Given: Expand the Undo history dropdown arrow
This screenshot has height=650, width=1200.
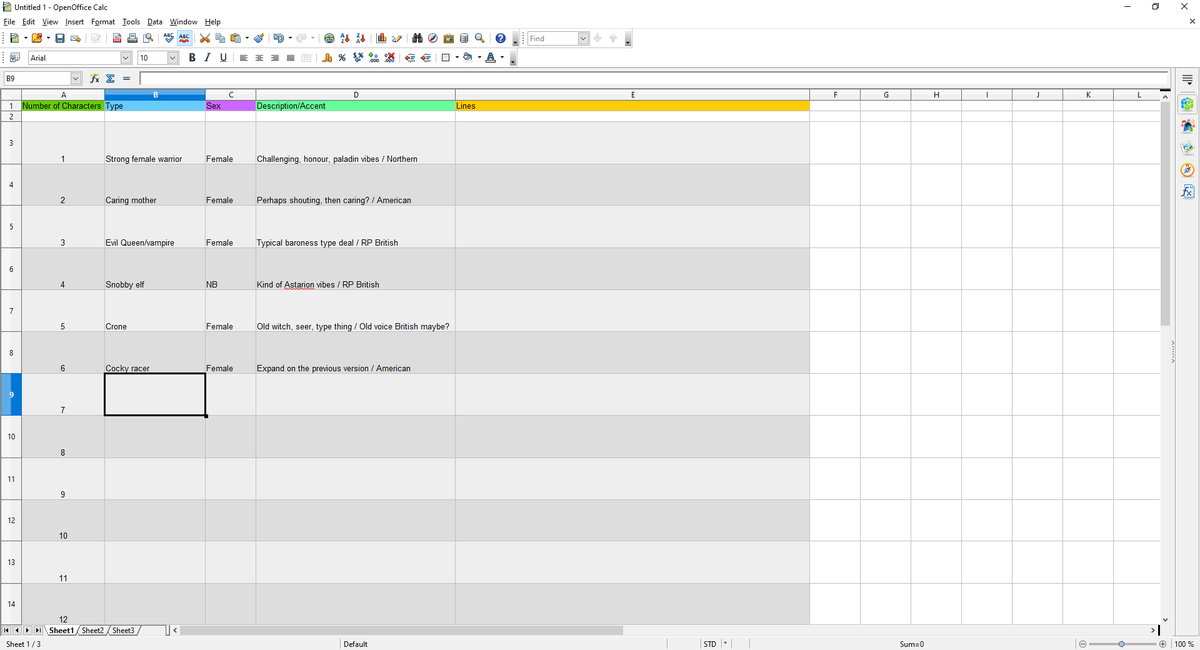Looking at the screenshot, I should coord(290,38).
